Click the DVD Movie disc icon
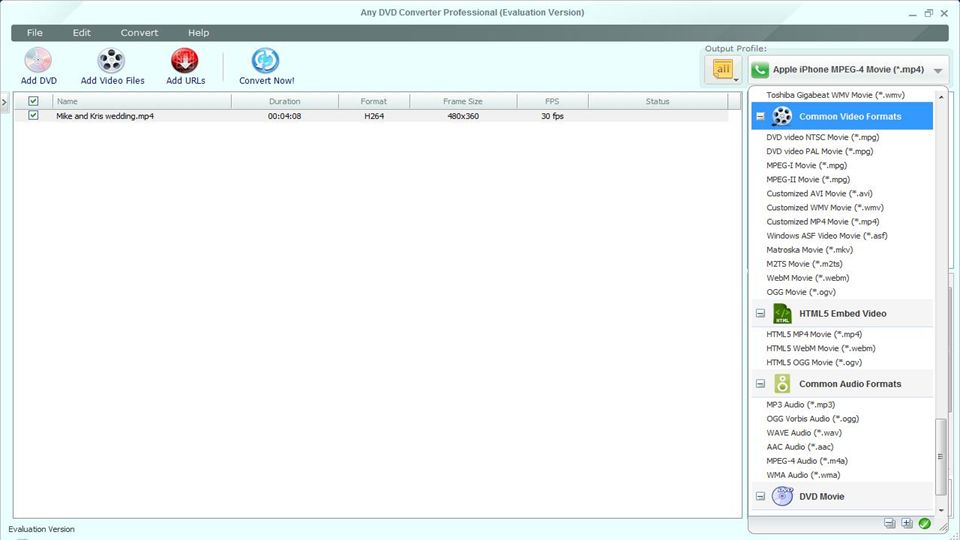Screen dimensions: 960x540 [x=782, y=496]
